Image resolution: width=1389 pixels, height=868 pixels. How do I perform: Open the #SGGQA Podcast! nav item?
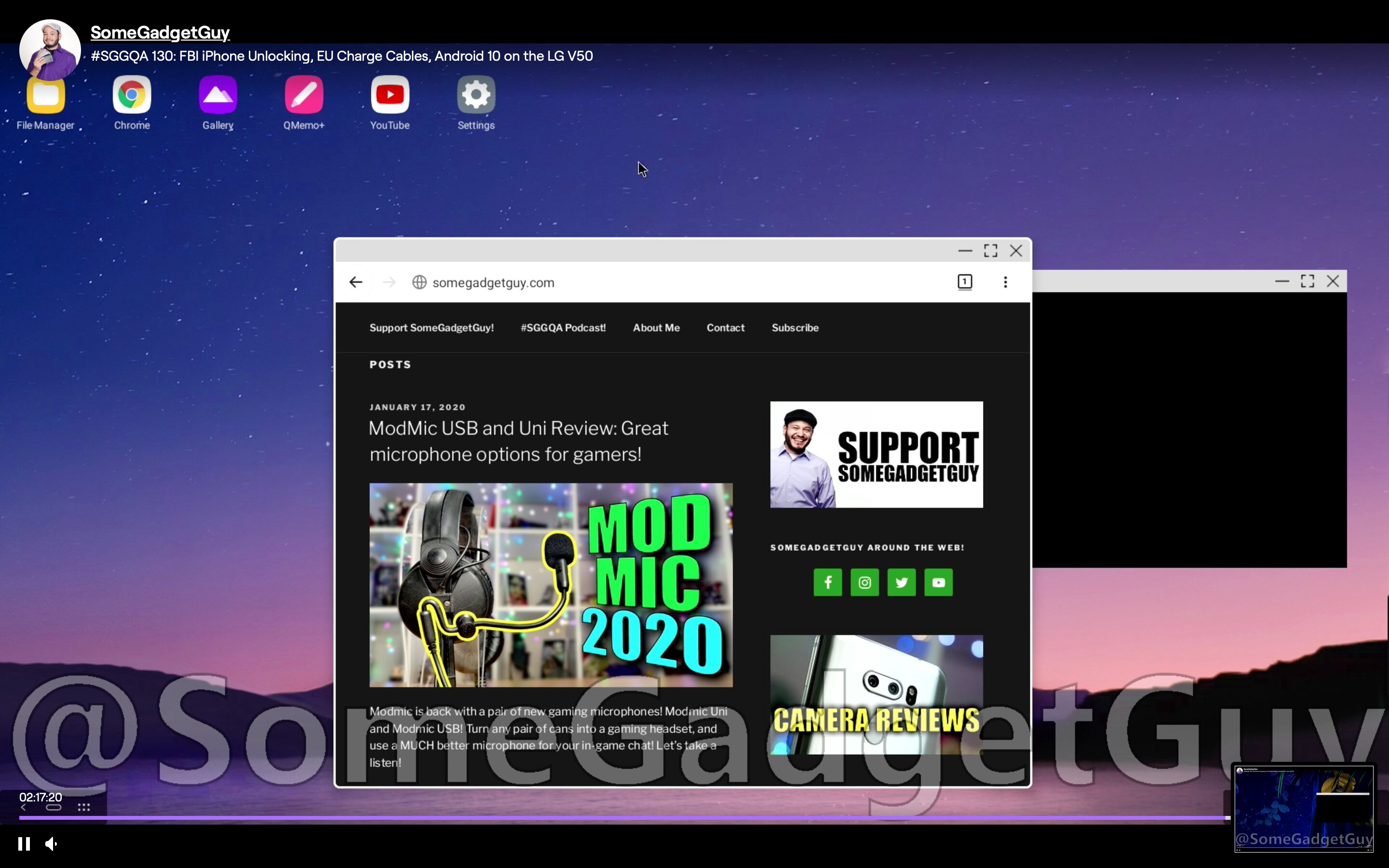(x=563, y=328)
